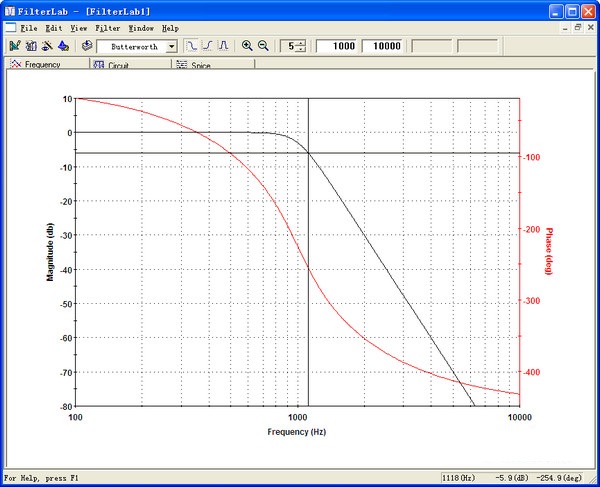The height and width of the screenshot is (487, 600).
Task: Open the File menu
Action: click(x=29, y=28)
